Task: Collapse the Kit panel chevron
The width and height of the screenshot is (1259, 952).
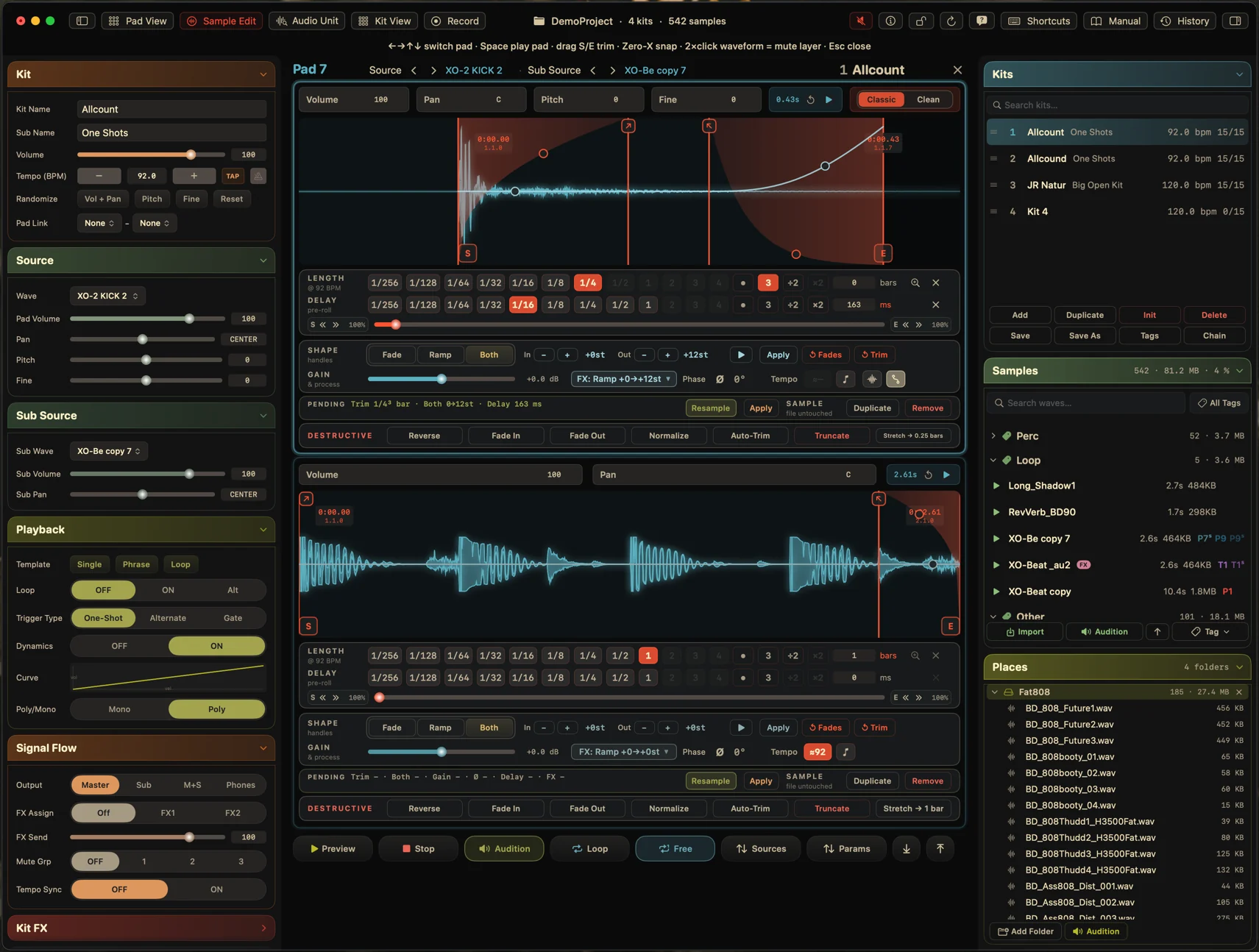Action: tap(263, 74)
